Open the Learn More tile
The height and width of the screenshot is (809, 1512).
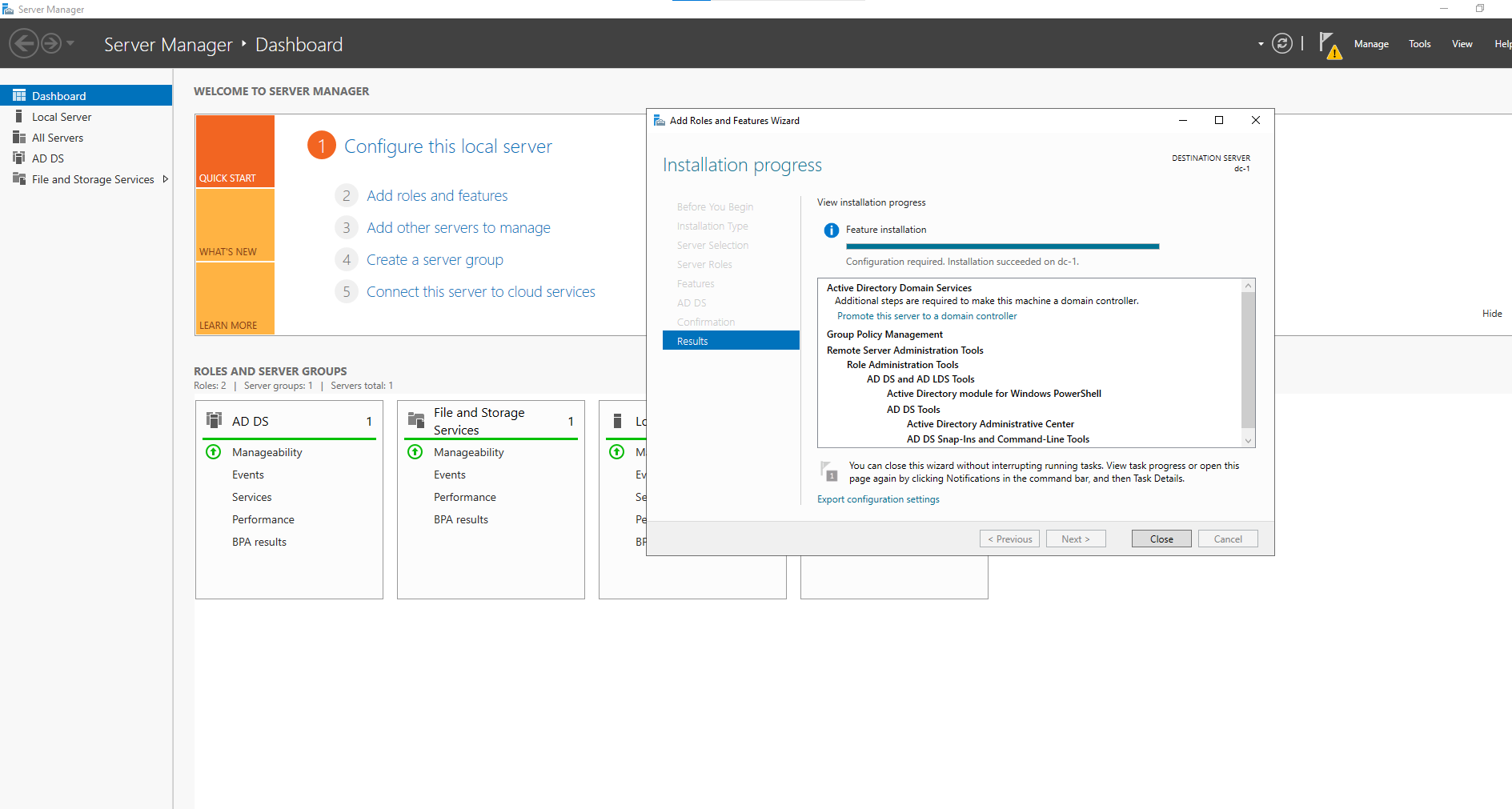(235, 298)
